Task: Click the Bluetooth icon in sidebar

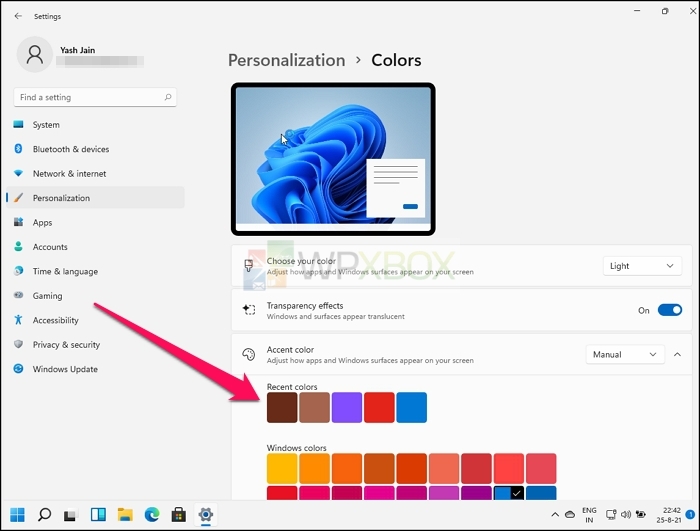Action: pos(18,149)
